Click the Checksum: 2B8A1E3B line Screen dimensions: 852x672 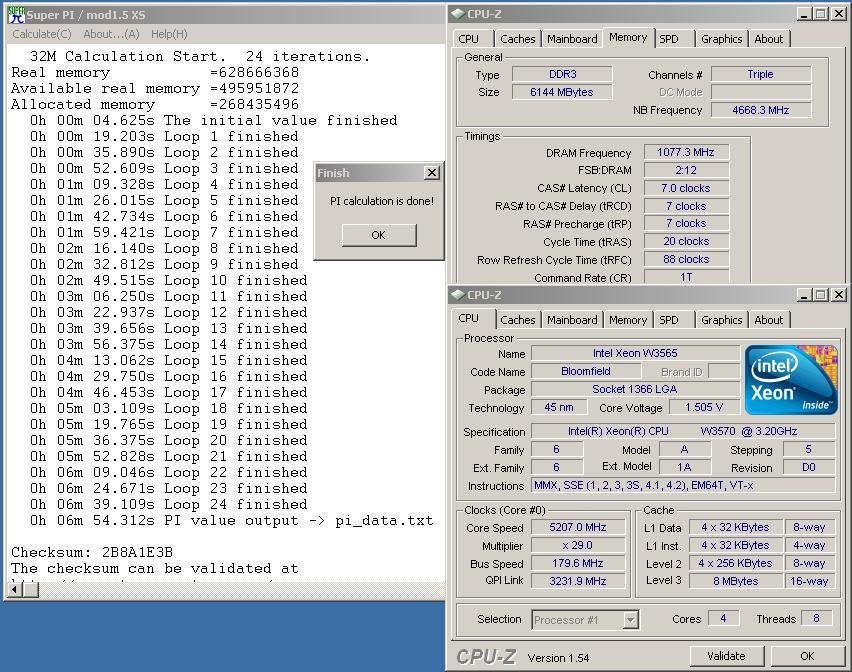92,552
